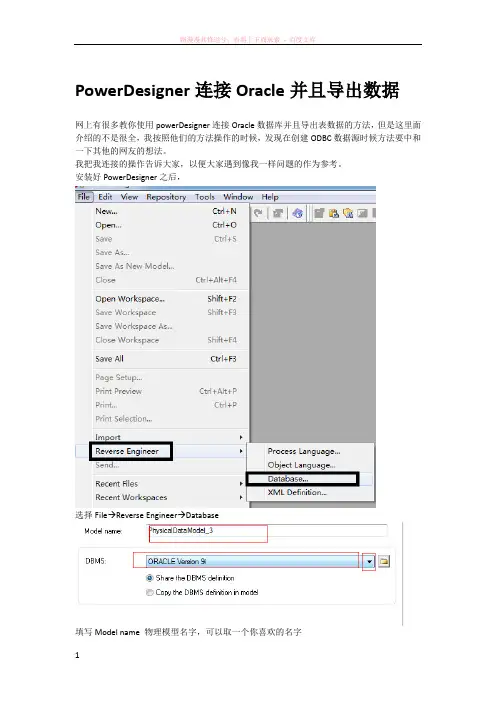The width and height of the screenshot is (496, 702).
Task: Click the Model name input field
Action: pos(268,531)
